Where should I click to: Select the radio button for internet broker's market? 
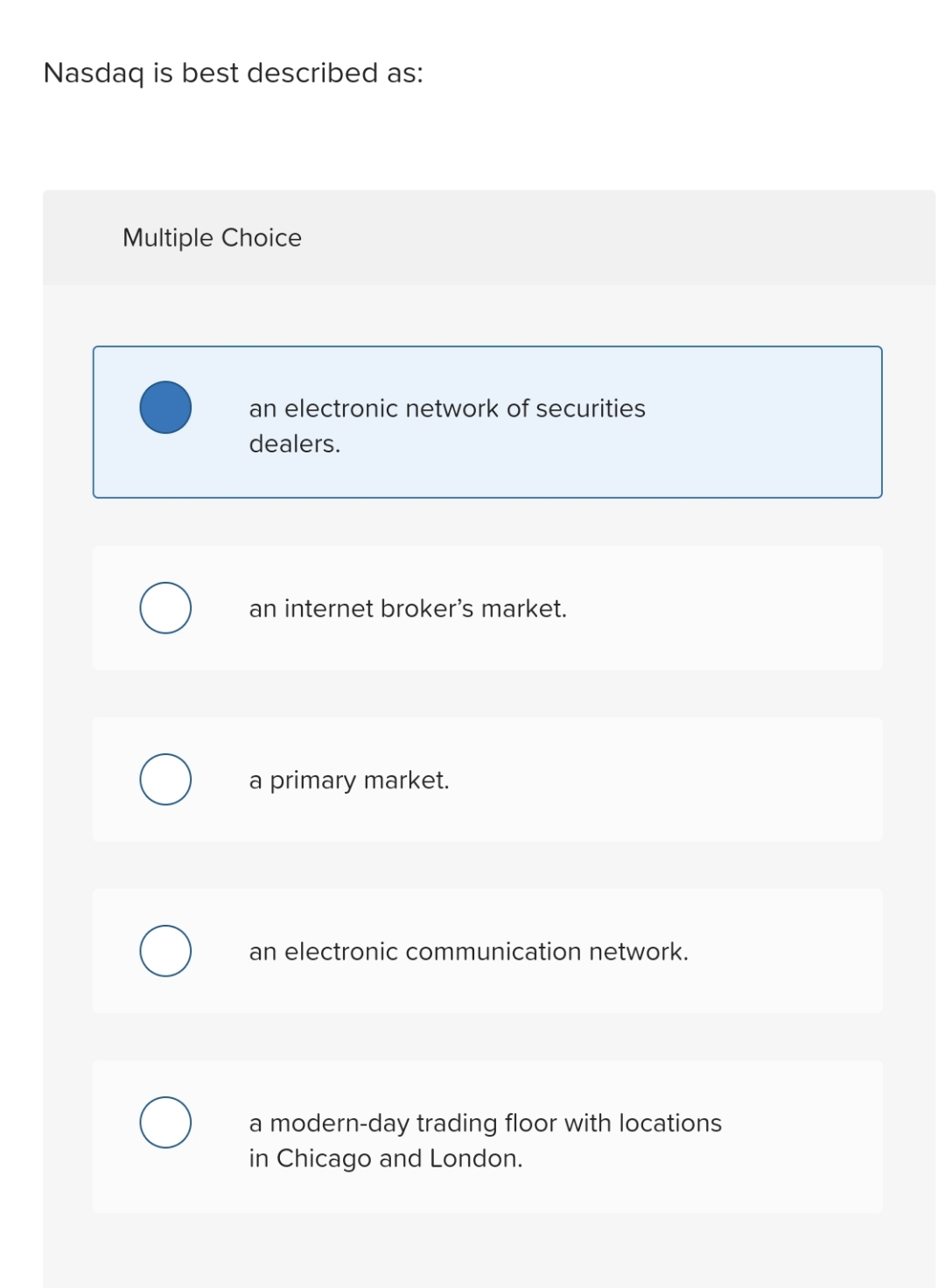click(164, 607)
